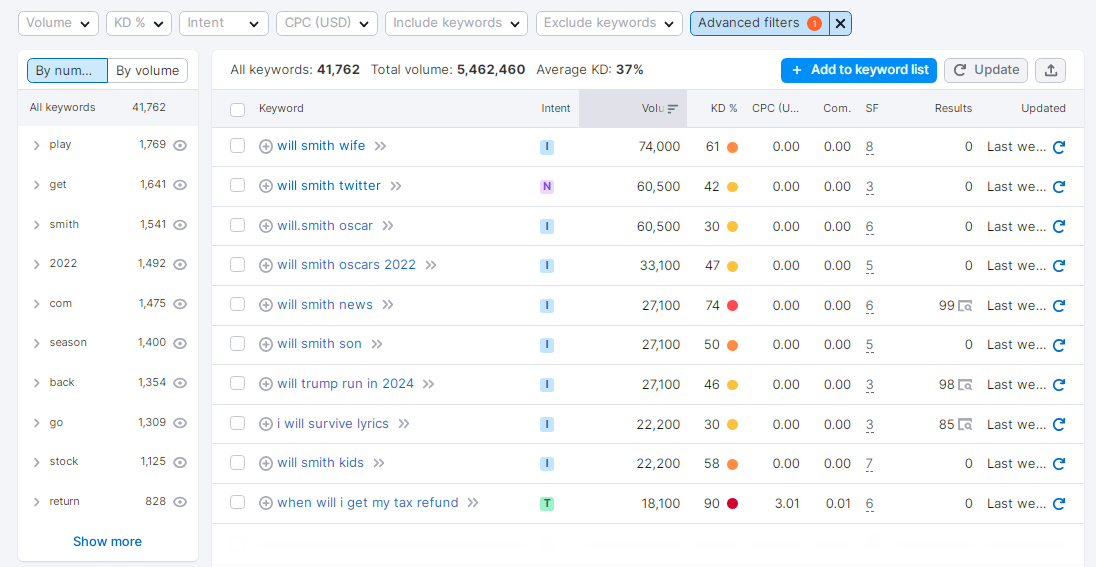Open will smith son keyword link
Image resolution: width=1096 pixels, height=567 pixels.
pos(319,344)
